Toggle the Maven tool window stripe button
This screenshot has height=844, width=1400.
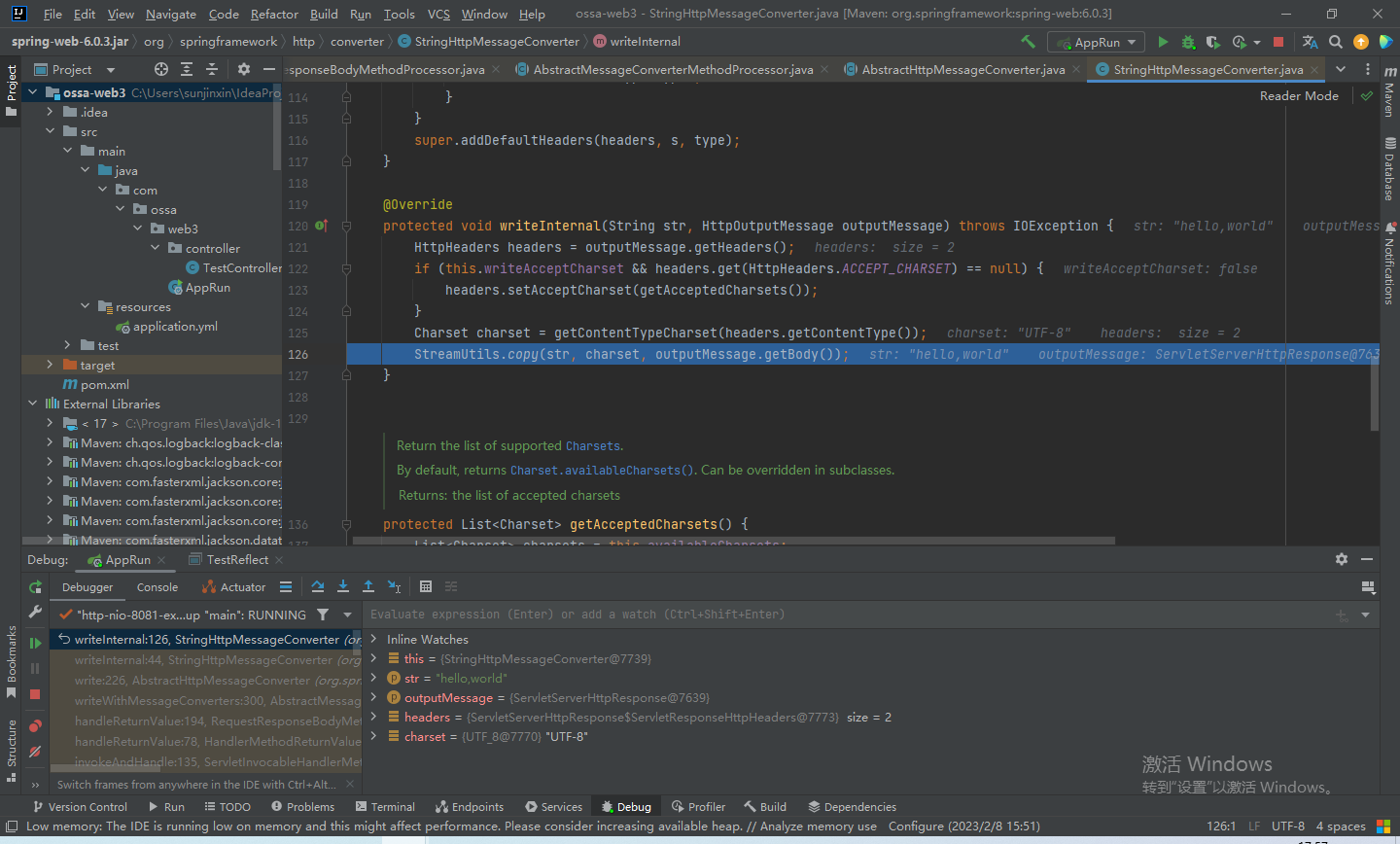coord(1388,90)
